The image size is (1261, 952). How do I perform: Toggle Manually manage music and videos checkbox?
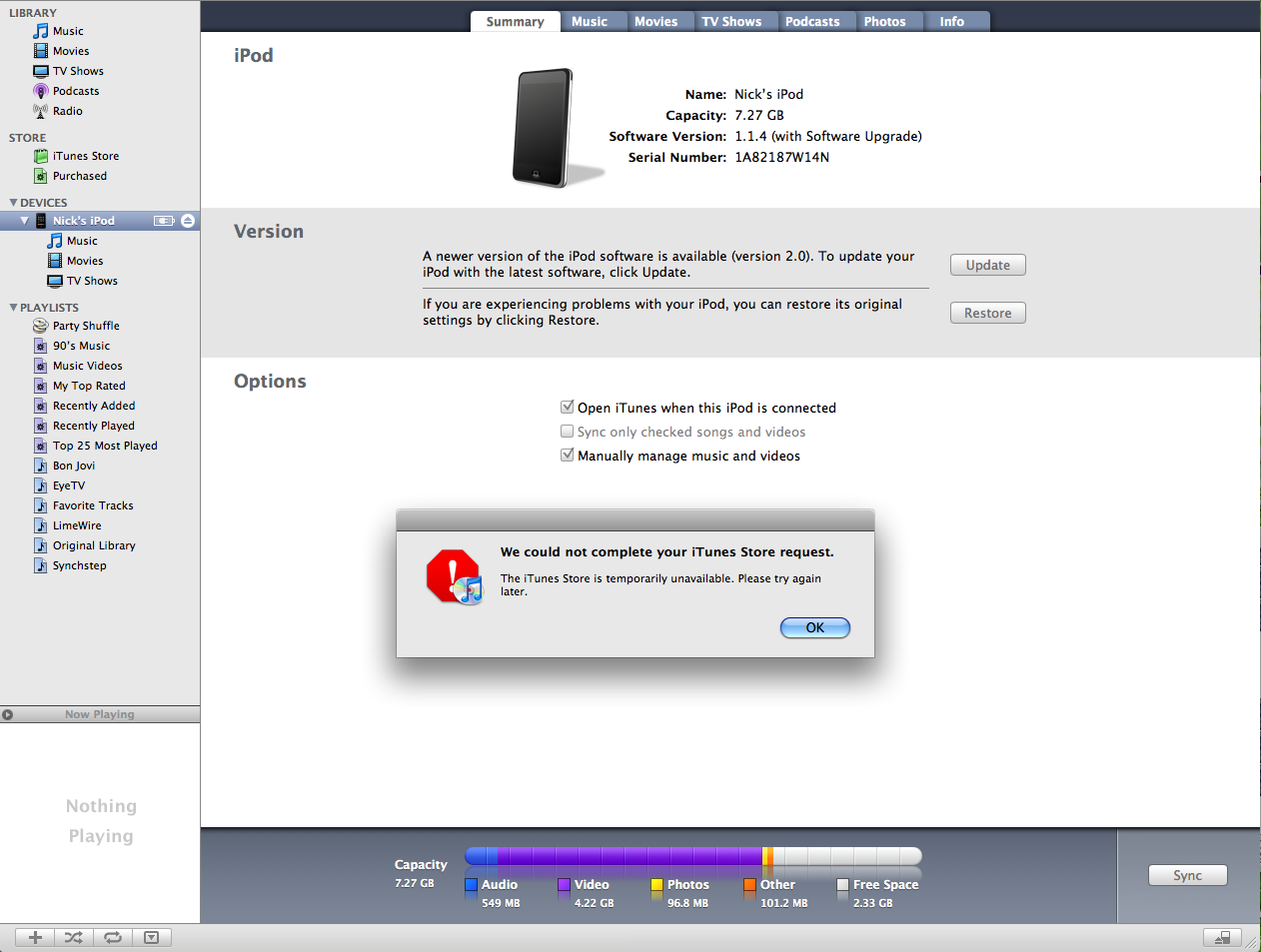568,456
